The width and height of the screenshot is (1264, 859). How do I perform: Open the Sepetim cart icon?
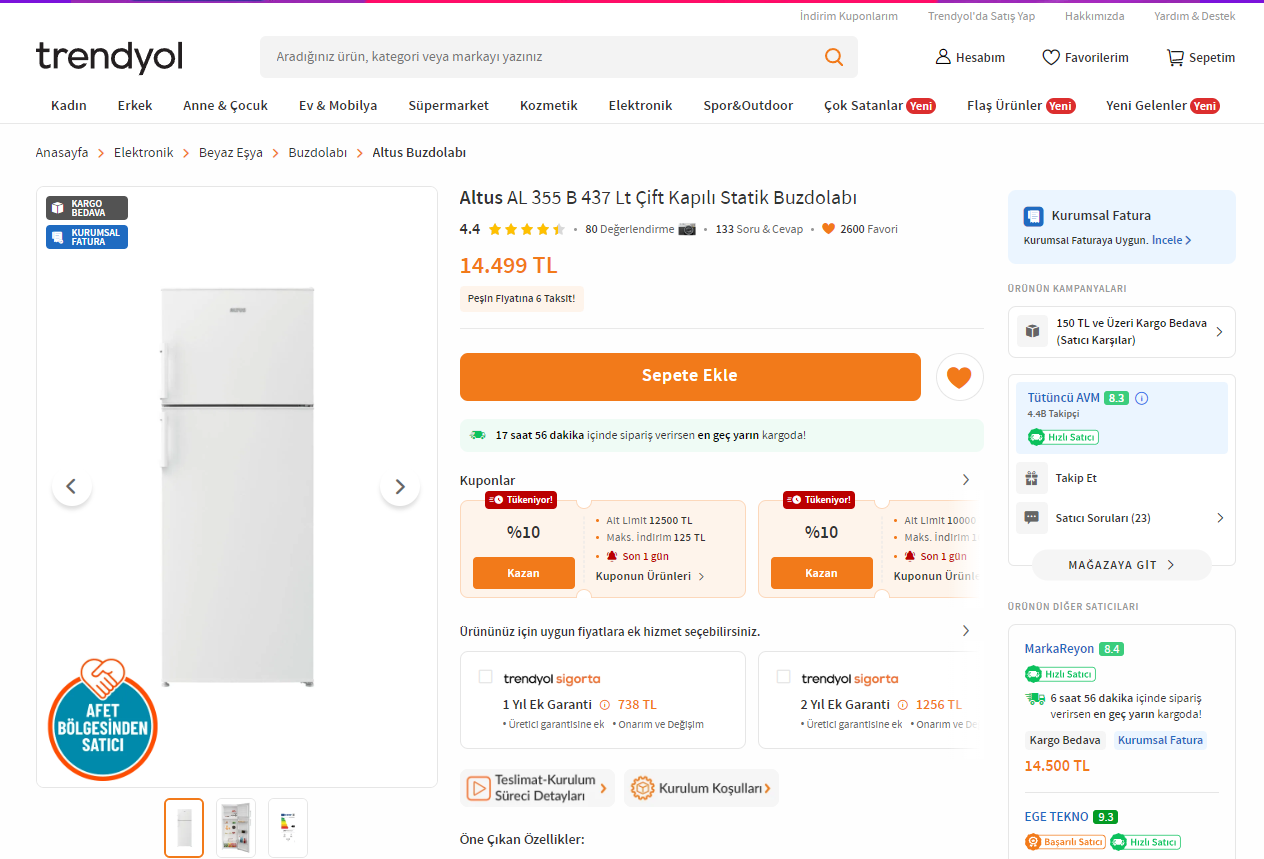1175,57
